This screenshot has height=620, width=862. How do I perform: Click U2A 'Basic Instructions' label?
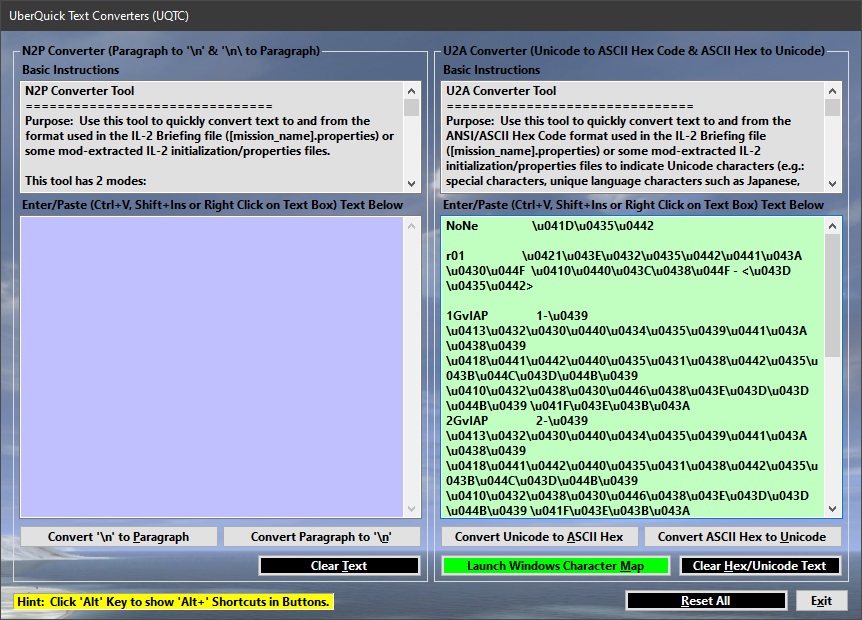[x=491, y=70]
